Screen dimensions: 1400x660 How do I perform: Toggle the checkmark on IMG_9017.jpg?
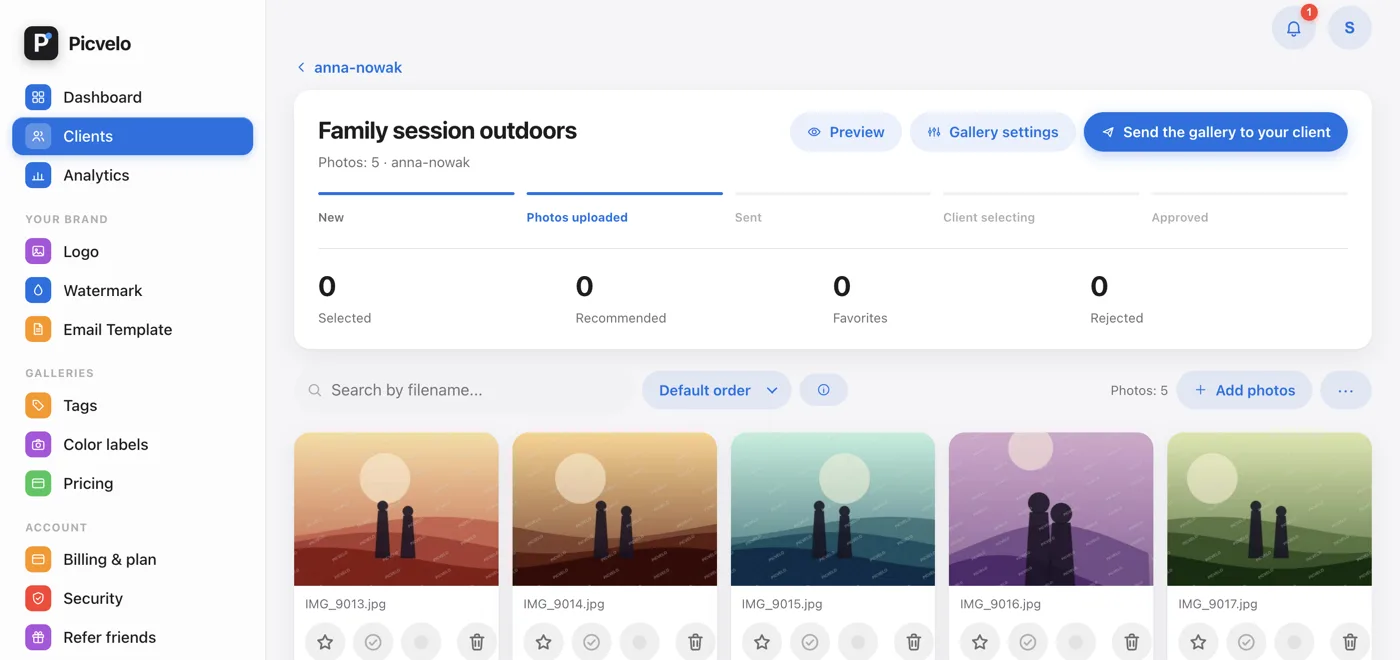[1245, 642]
